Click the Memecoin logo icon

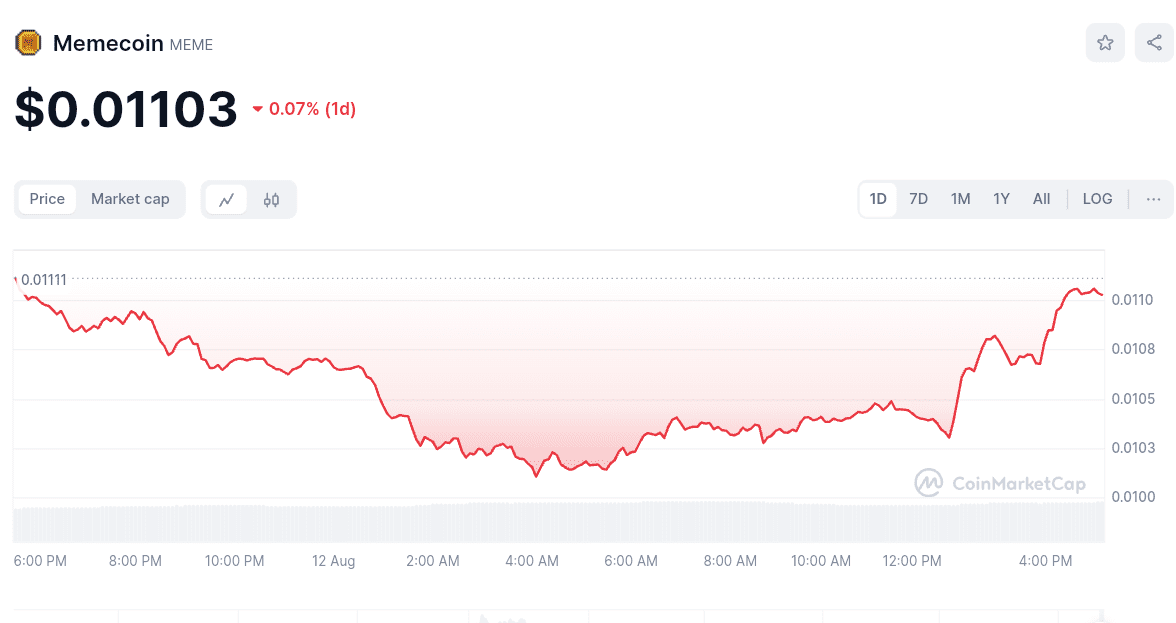[28, 43]
